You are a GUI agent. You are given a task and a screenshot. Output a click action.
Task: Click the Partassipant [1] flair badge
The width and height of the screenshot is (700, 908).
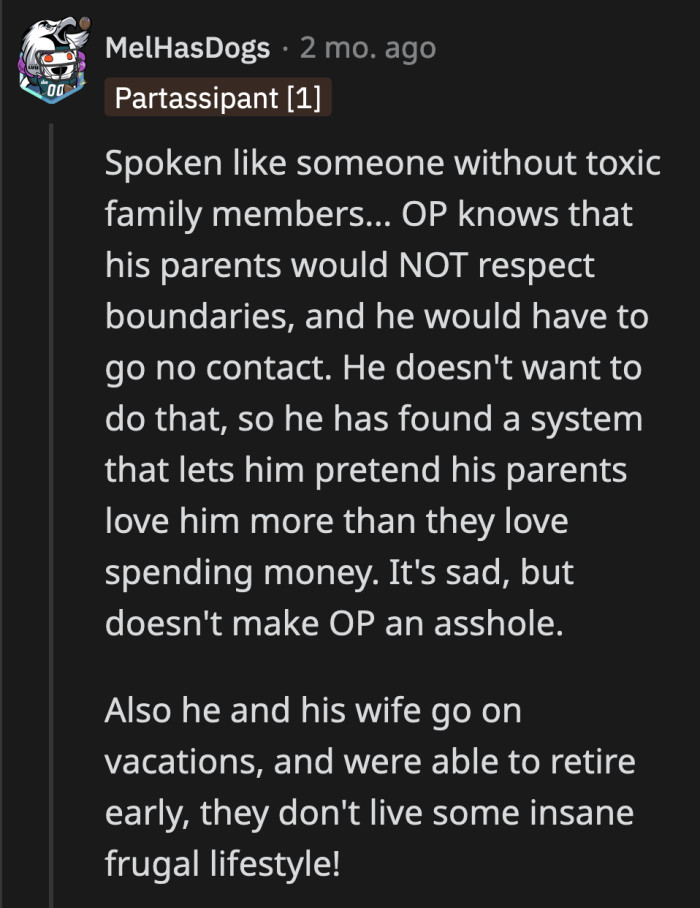[x=217, y=99]
